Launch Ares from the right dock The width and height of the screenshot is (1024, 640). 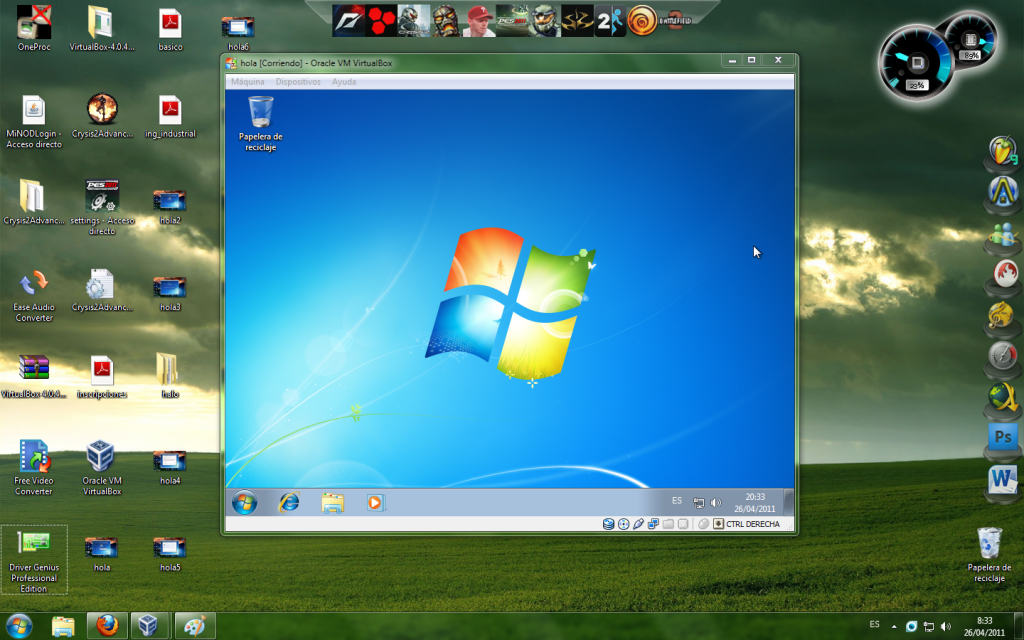point(1003,192)
